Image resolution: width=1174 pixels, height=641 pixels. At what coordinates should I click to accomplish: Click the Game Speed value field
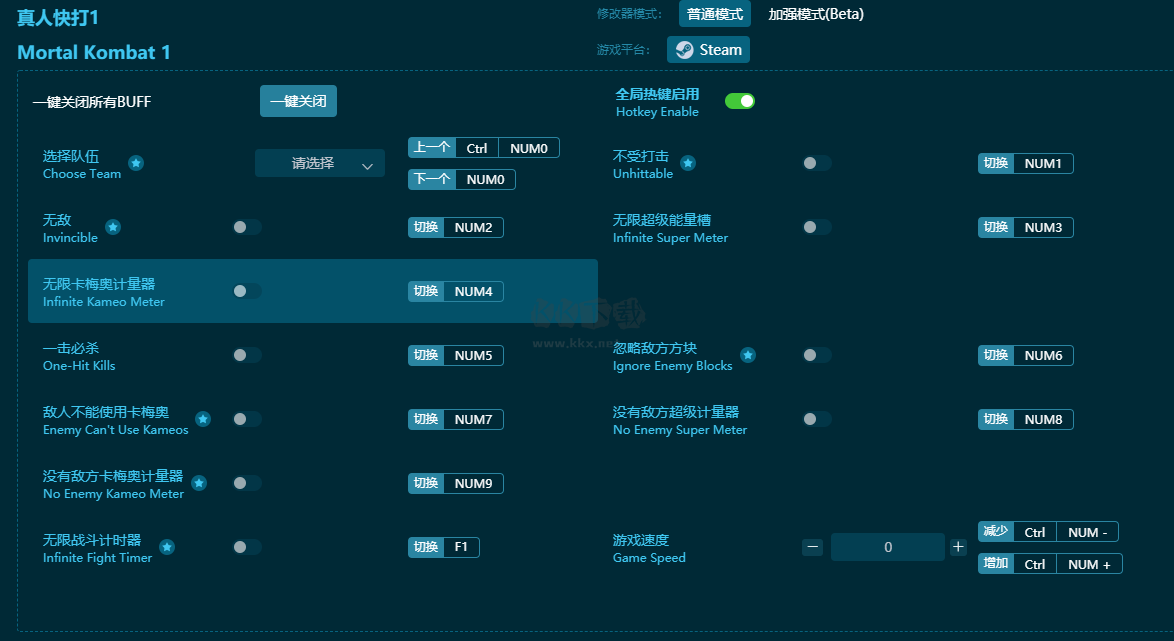887,547
